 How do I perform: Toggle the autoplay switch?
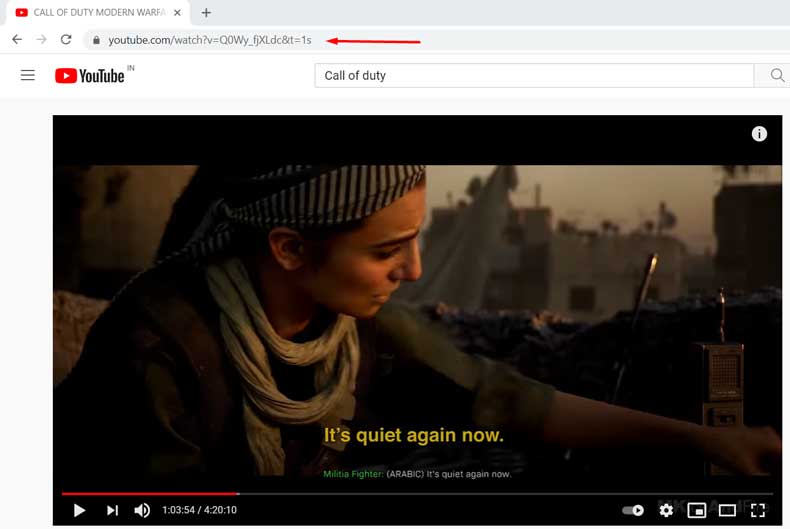pos(633,510)
